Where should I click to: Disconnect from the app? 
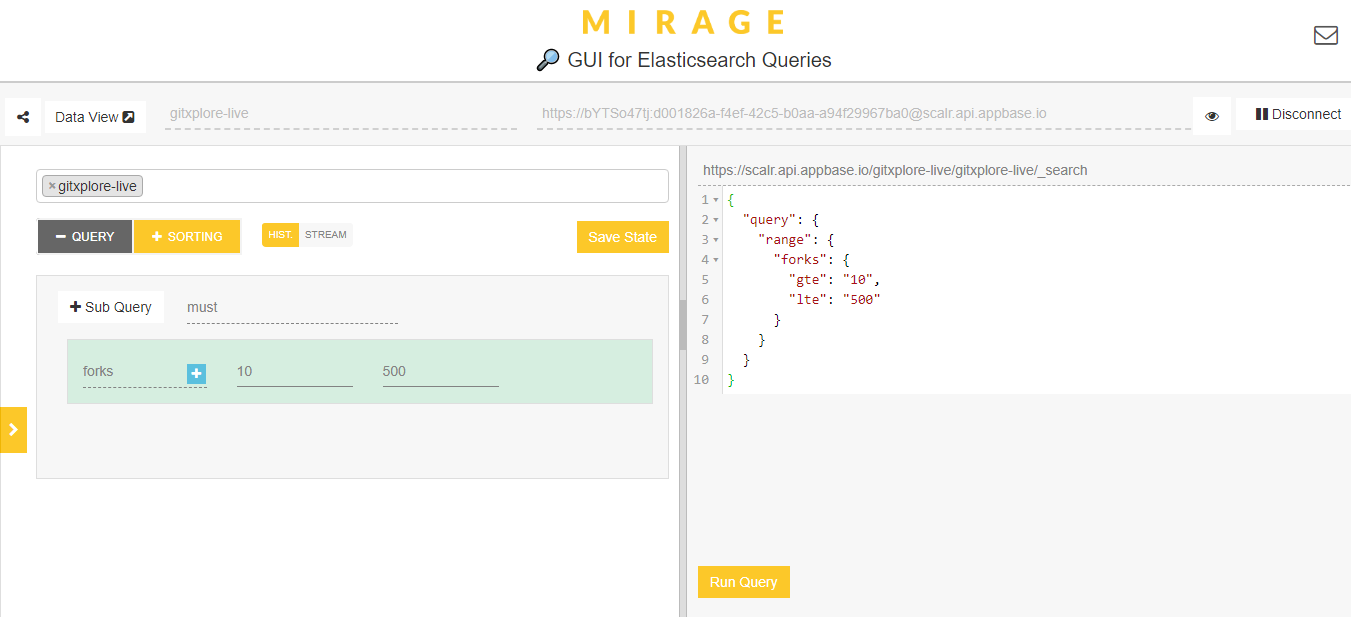click(1297, 114)
